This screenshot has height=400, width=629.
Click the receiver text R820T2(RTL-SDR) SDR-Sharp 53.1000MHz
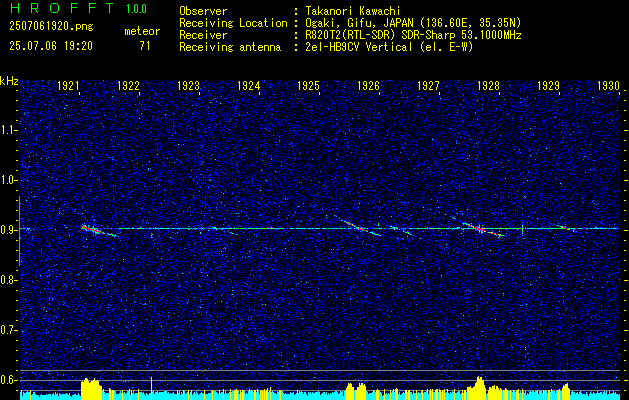[414, 35]
